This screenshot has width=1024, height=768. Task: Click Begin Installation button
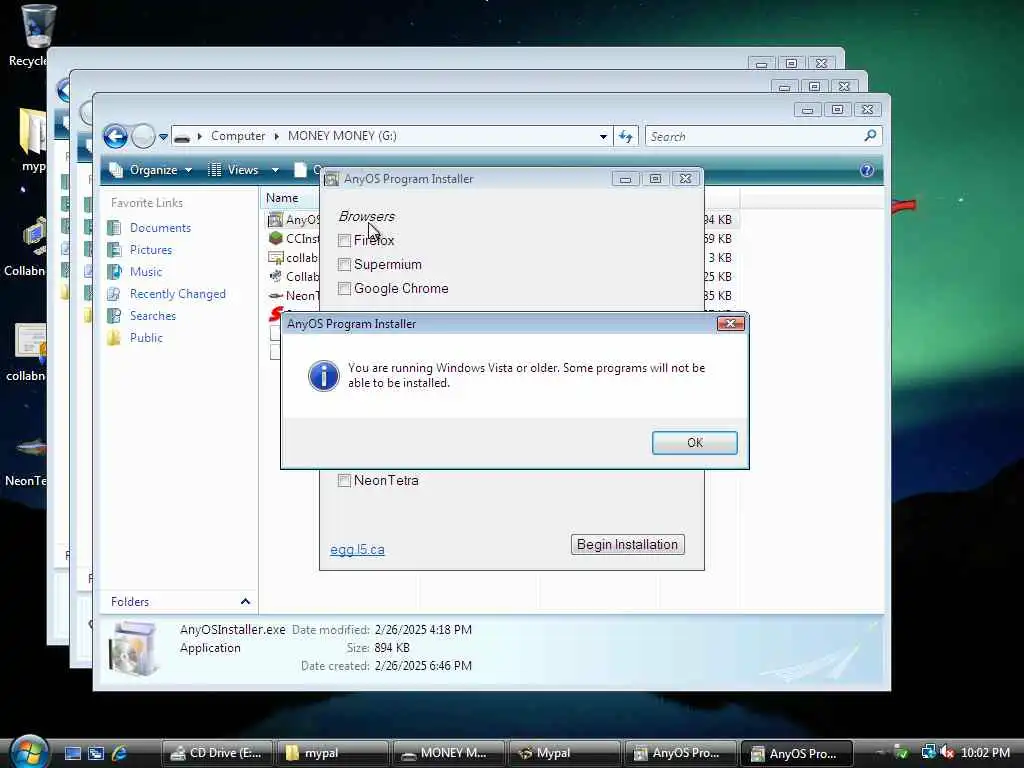tap(628, 544)
